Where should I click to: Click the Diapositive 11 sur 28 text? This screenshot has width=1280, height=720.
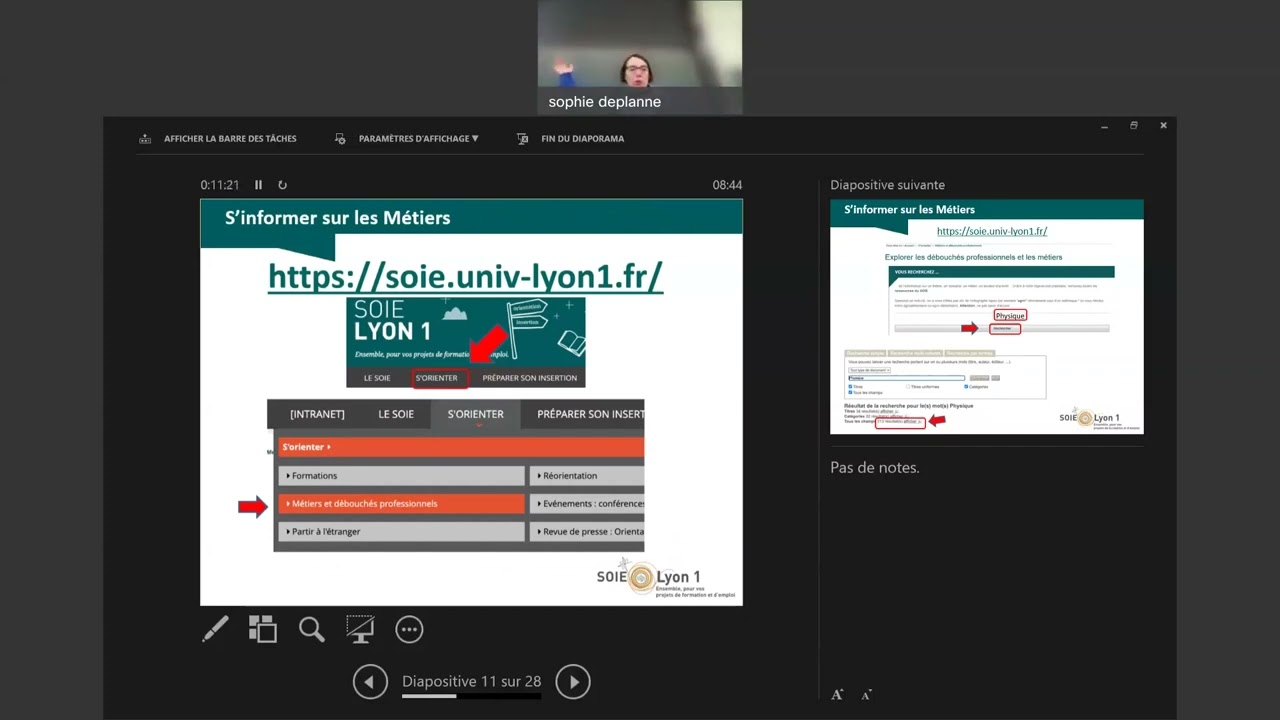[471, 681]
